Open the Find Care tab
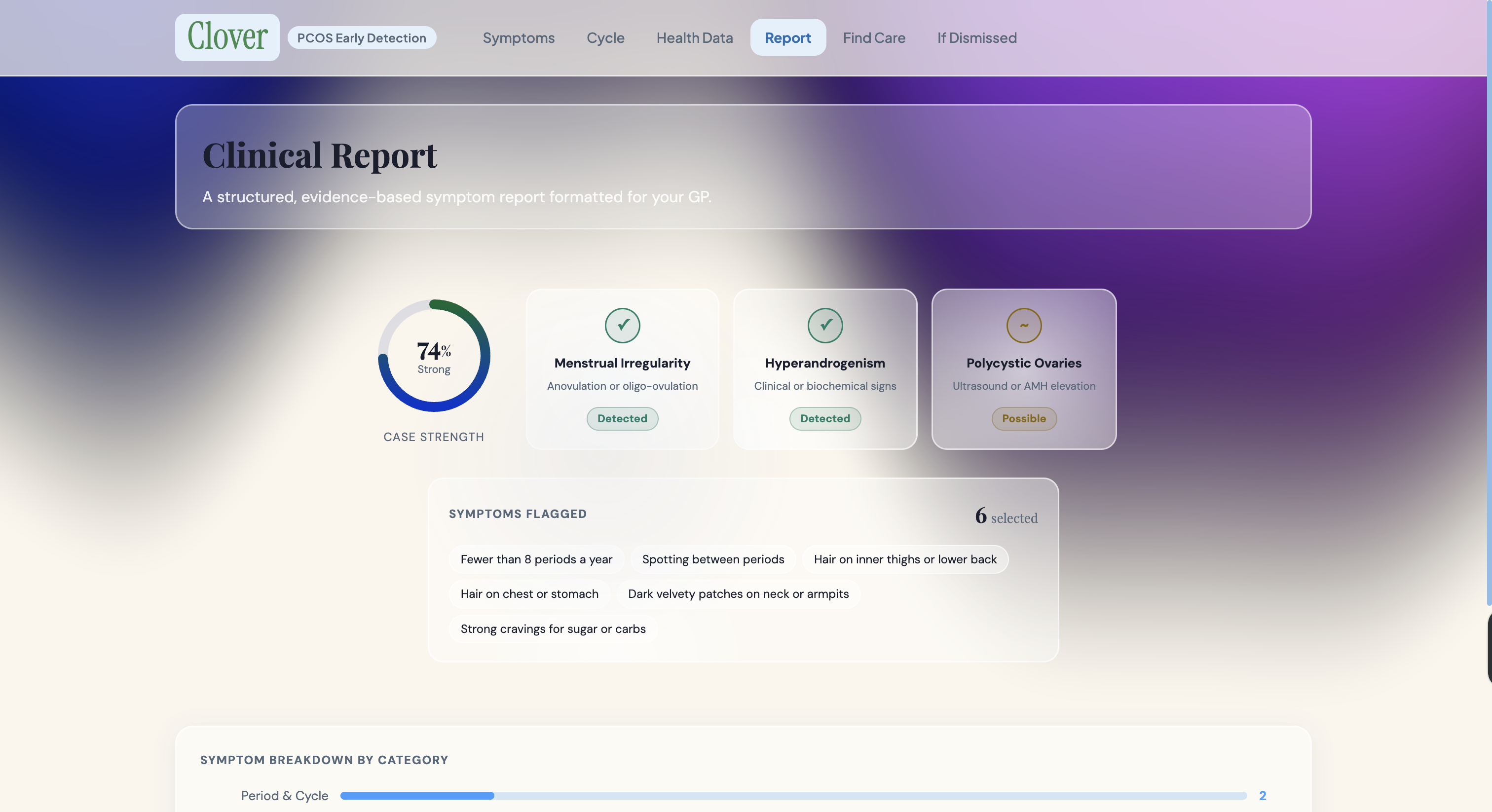This screenshot has width=1492, height=812. 873,37
